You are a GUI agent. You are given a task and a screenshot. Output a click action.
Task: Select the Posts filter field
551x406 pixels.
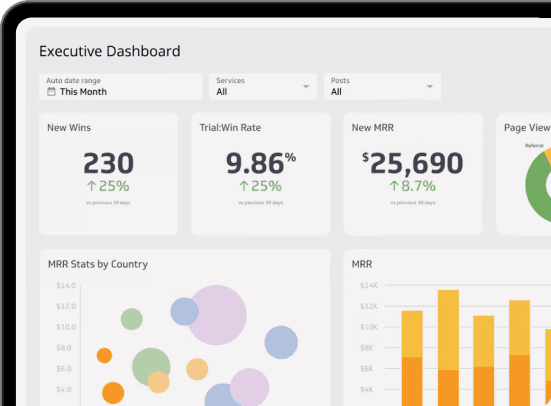point(382,86)
